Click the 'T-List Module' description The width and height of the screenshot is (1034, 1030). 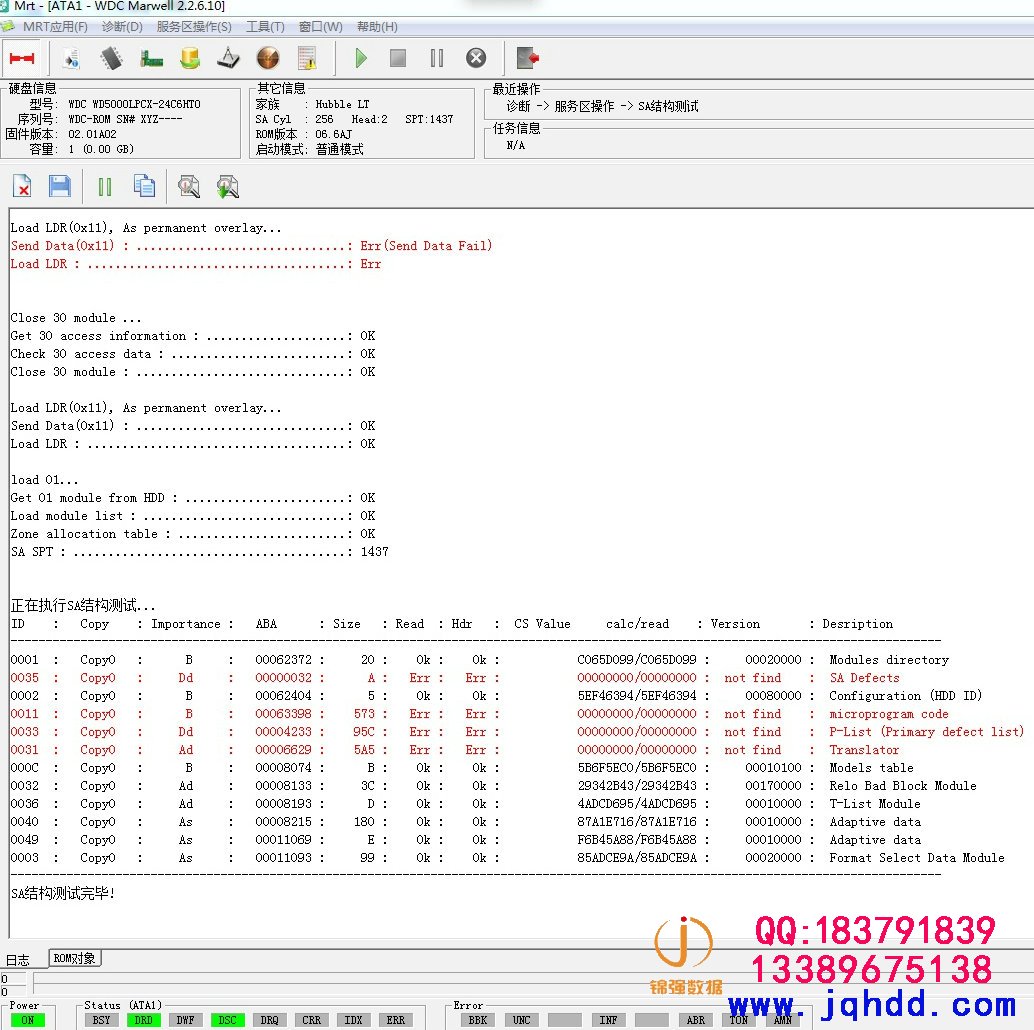875,804
